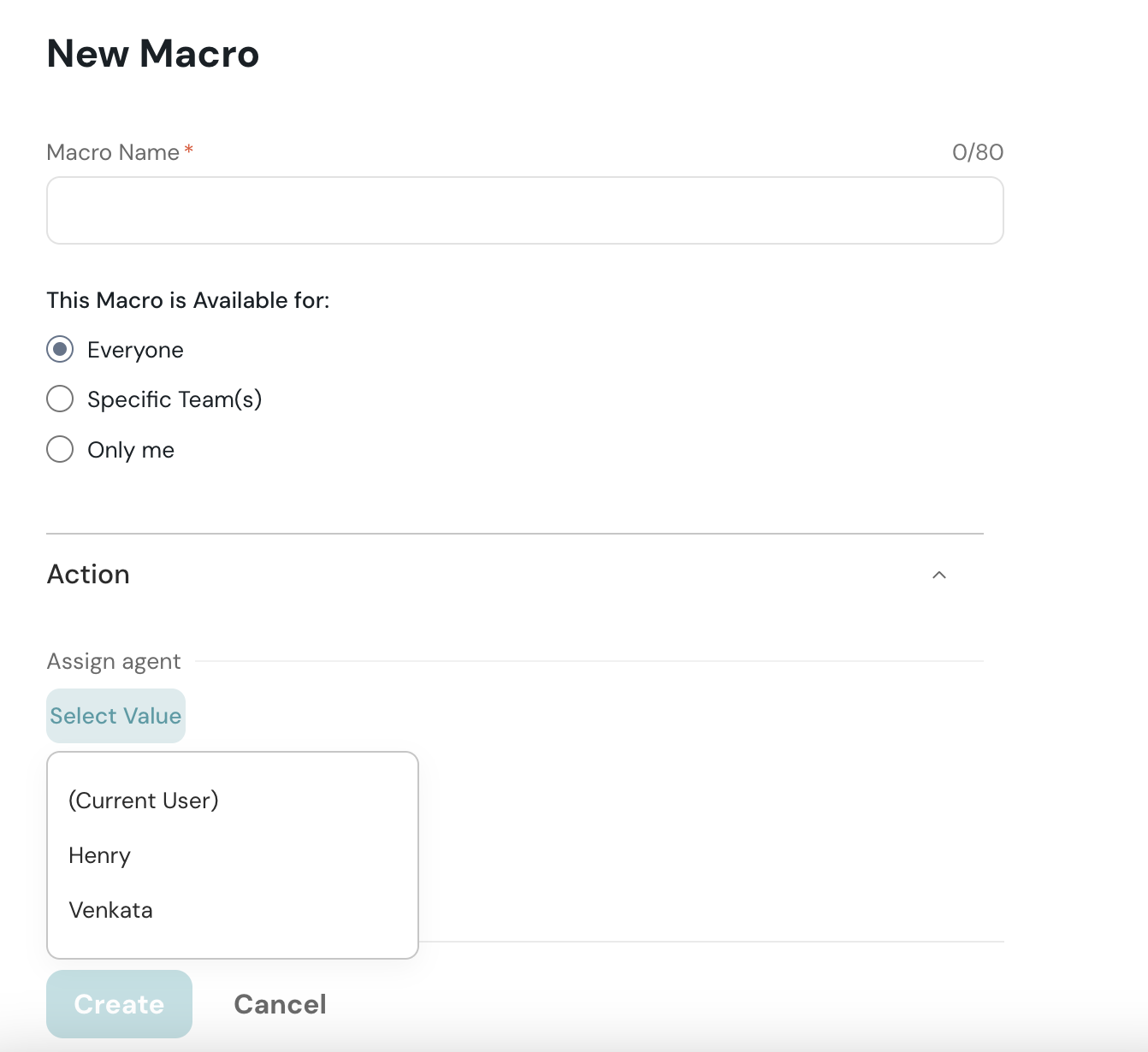This screenshot has width=1148, height=1052.
Task: Select the Everyone radio button
Action: [60, 349]
